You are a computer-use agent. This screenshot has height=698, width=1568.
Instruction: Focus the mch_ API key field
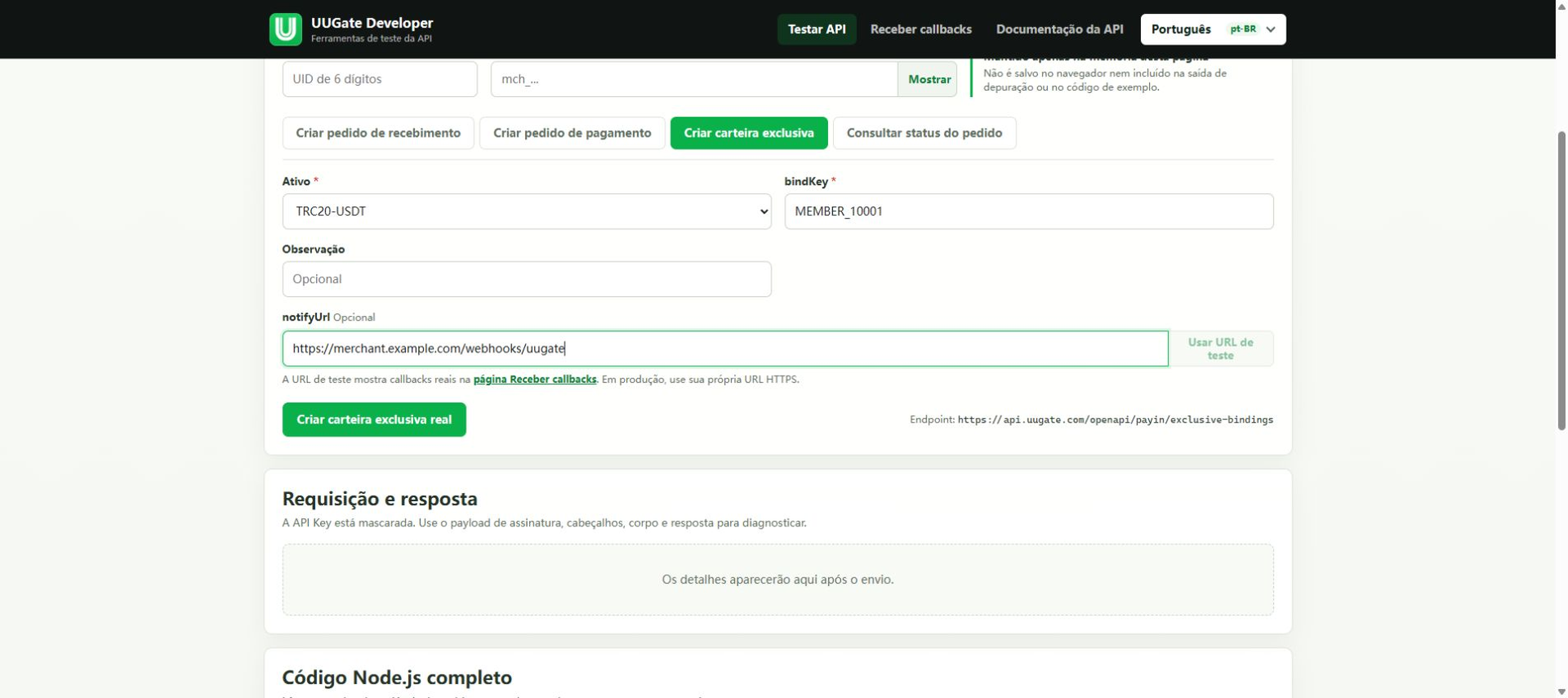pyautogui.click(x=694, y=79)
